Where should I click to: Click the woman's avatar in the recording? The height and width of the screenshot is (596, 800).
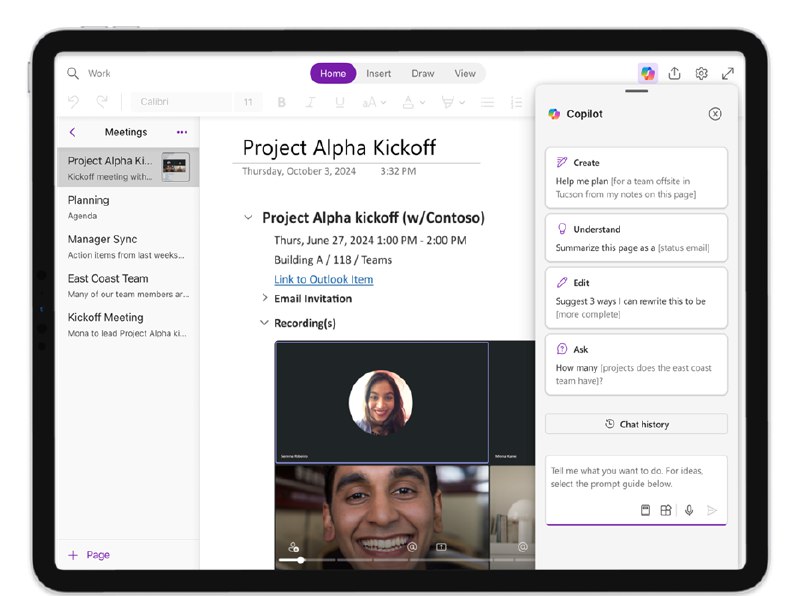pos(381,403)
